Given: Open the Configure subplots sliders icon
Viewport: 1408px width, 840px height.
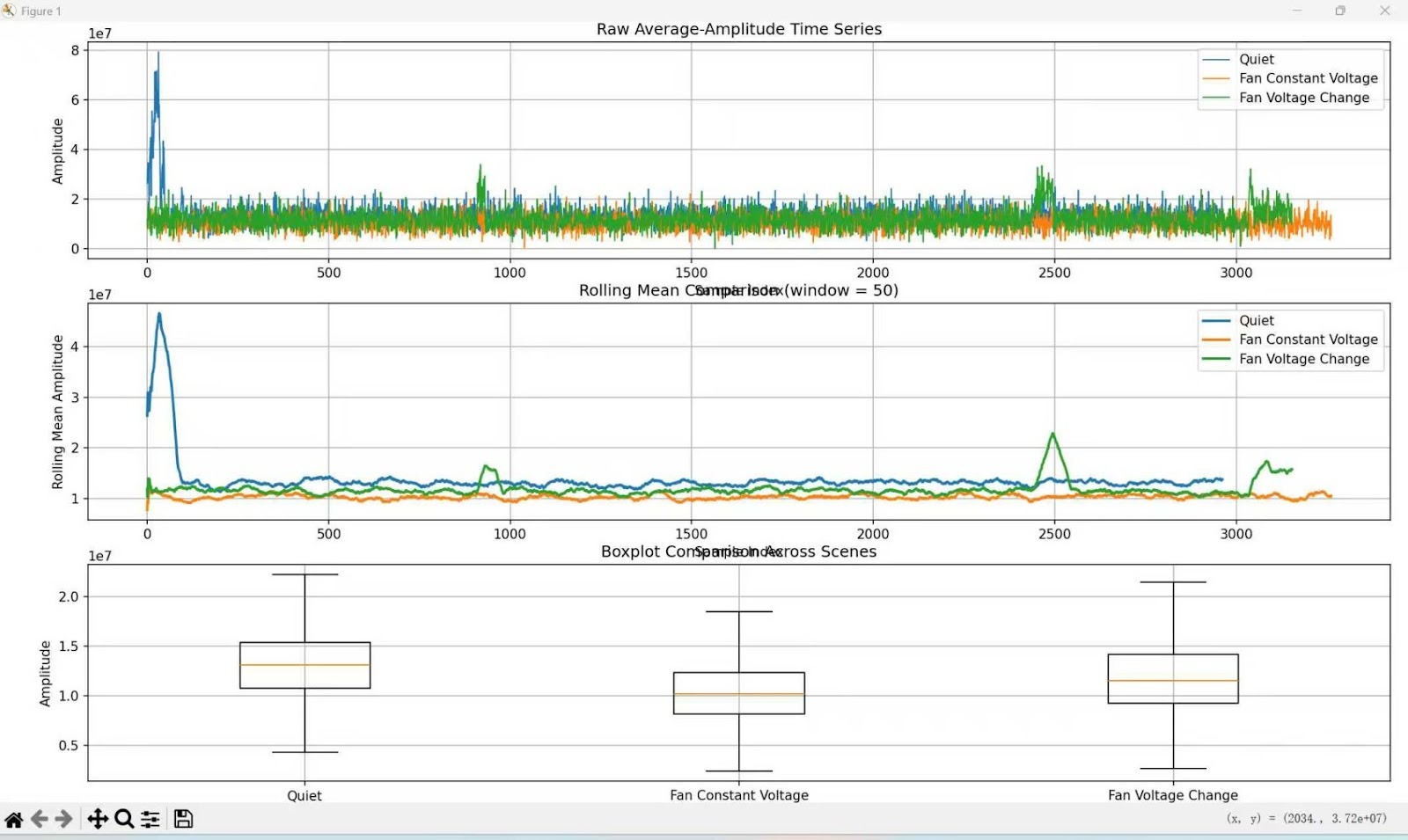Looking at the screenshot, I should (150, 820).
